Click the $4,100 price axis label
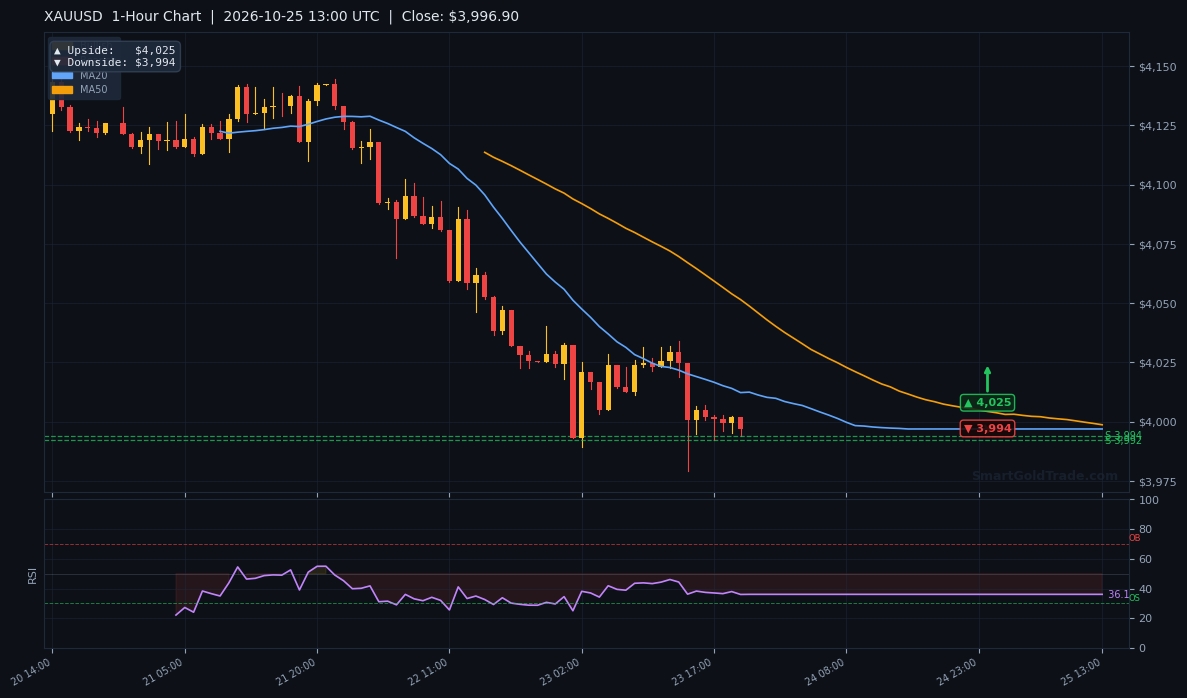Screen dimensions: 1187x698 1157,185
